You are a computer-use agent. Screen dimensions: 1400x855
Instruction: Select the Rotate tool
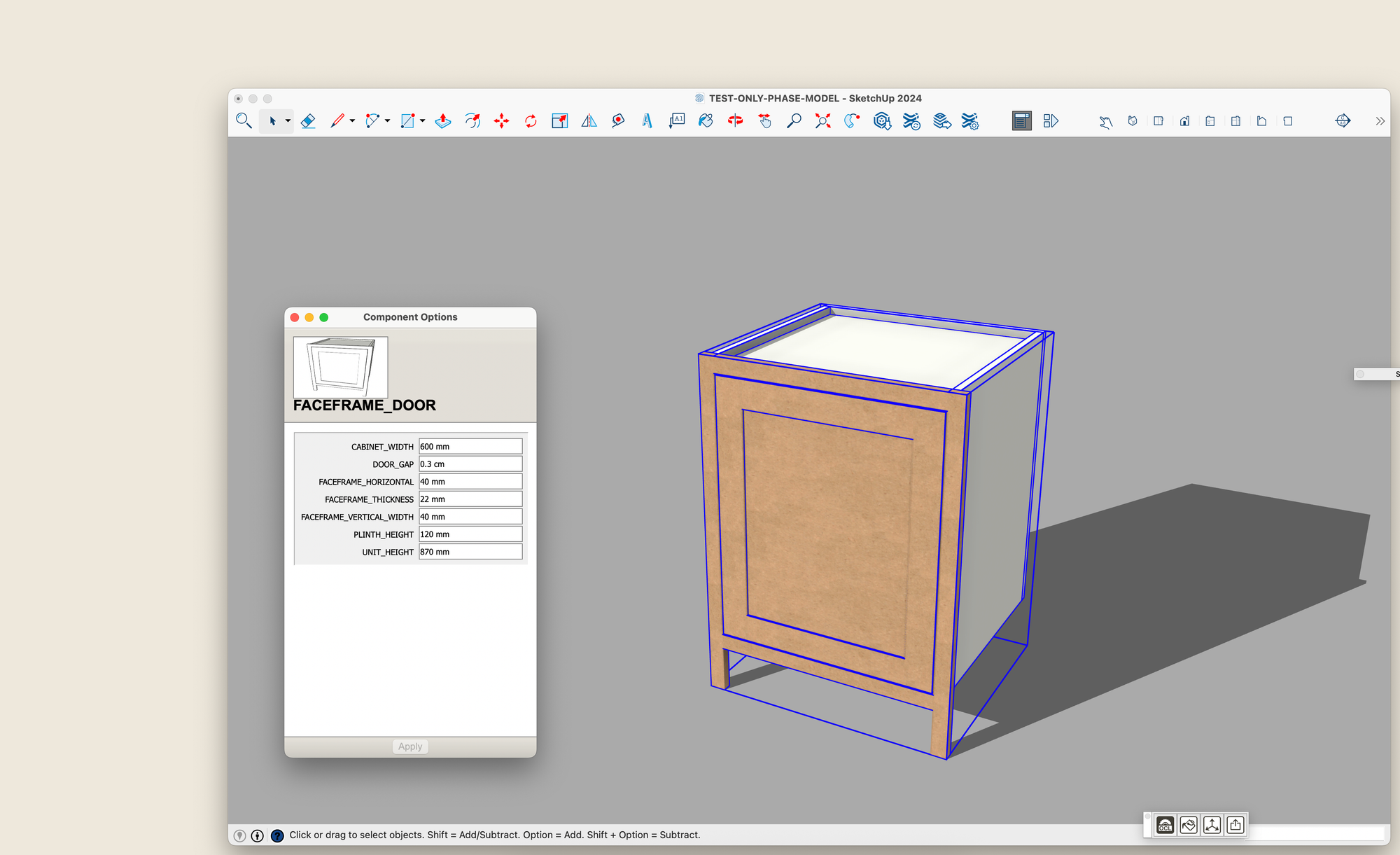pyautogui.click(x=531, y=121)
